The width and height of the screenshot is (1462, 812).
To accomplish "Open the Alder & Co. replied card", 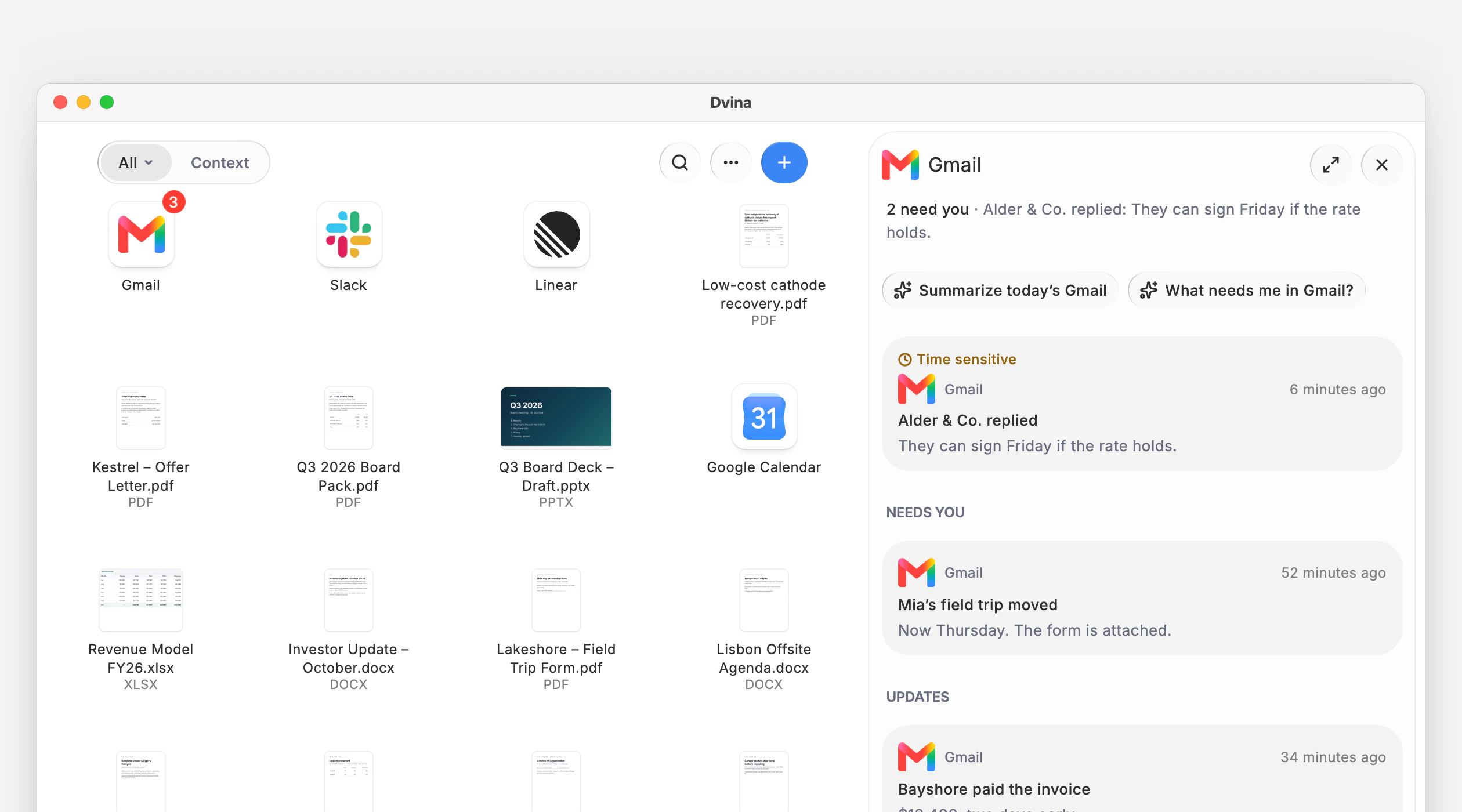I will click(x=1142, y=404).
